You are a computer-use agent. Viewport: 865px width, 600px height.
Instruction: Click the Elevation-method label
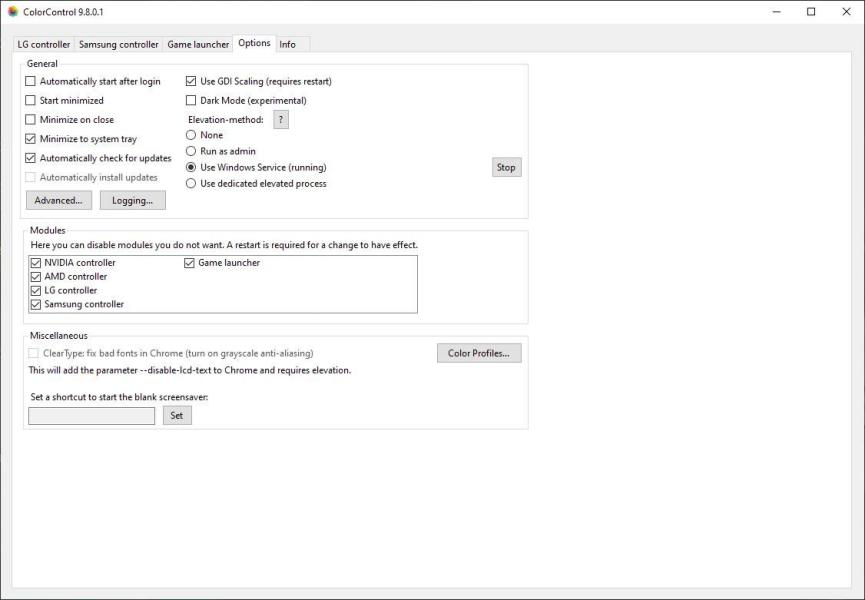pyautogui.click(x=226, y=120)
